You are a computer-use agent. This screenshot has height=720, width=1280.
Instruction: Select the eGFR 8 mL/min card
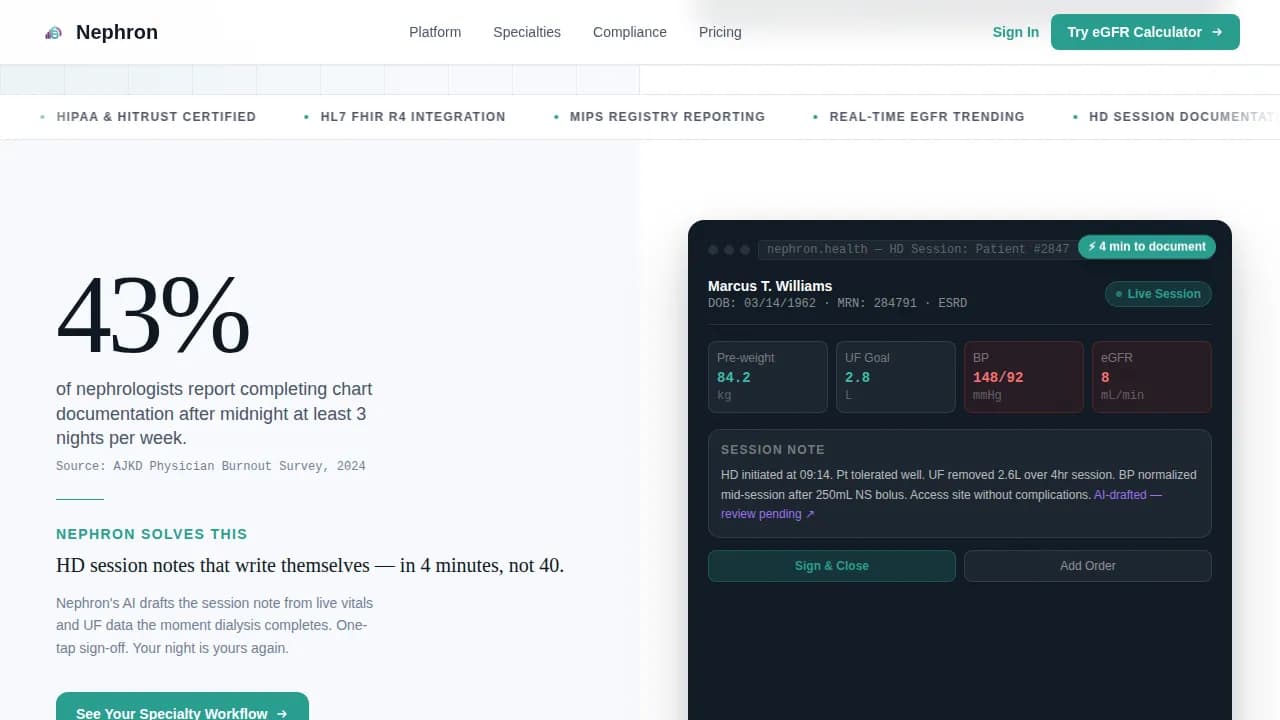[1152, 377]
